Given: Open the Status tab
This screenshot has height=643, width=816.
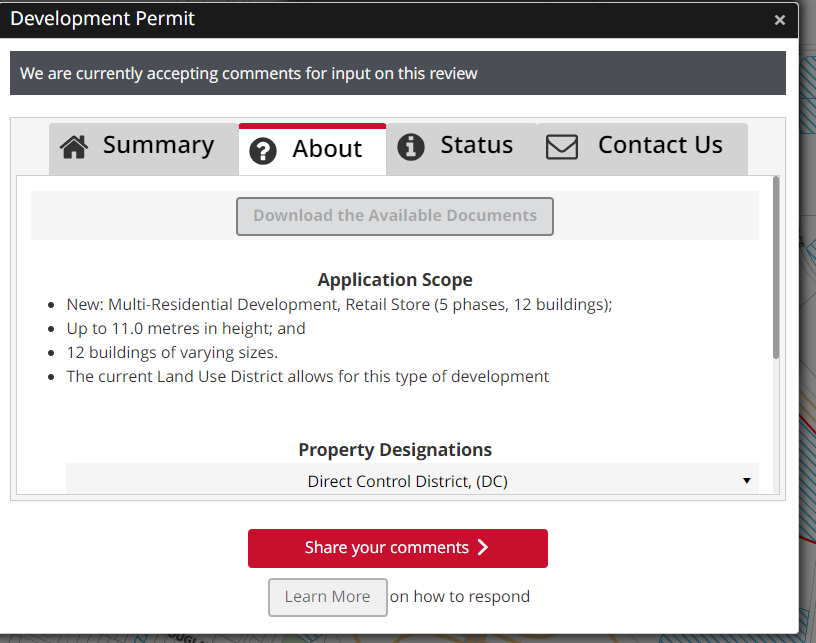Looking at the screenshot, I should 462,149.
